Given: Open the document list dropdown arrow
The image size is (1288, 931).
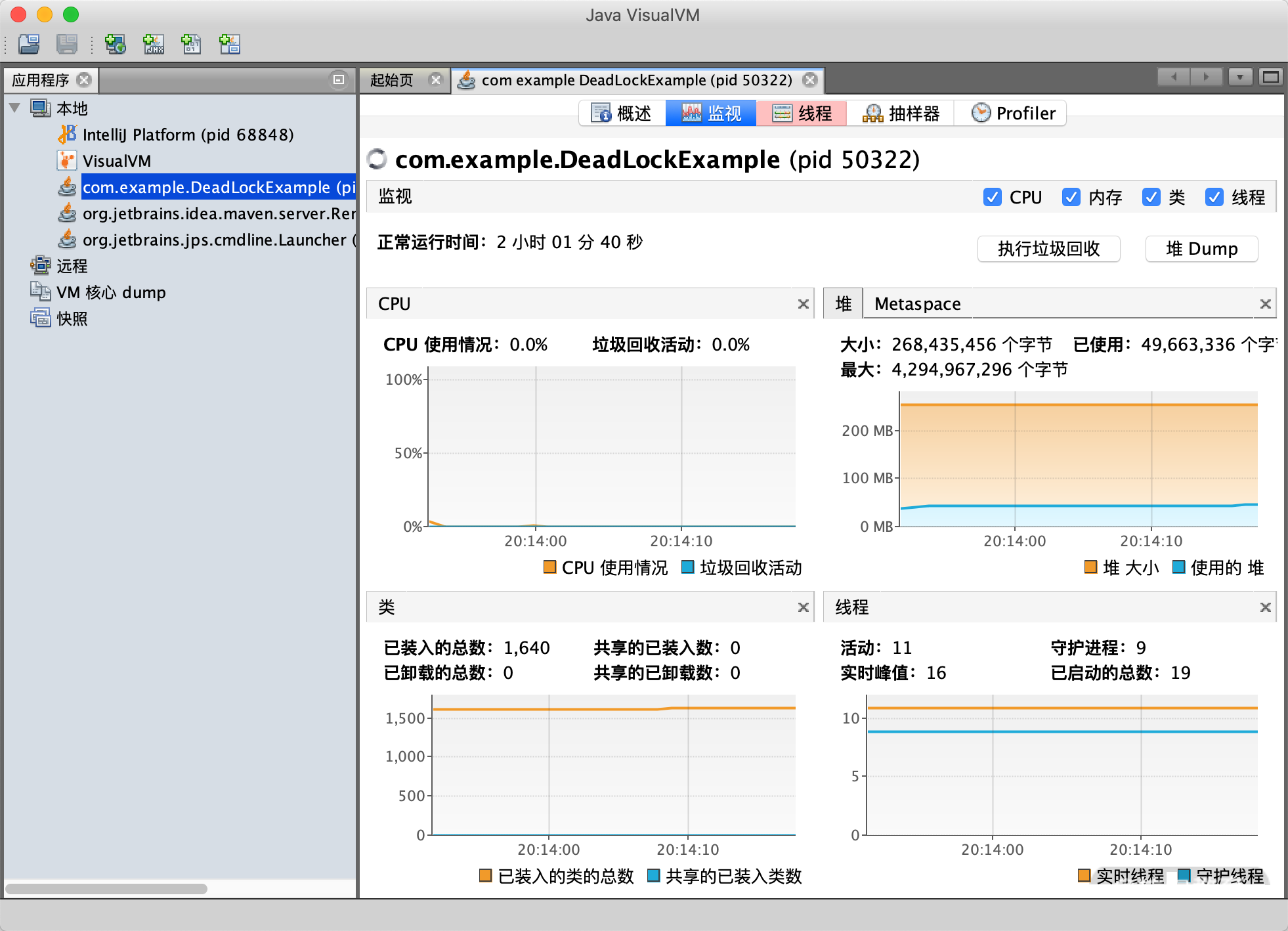Looking at the screenshot, I should click(1239, 77).
